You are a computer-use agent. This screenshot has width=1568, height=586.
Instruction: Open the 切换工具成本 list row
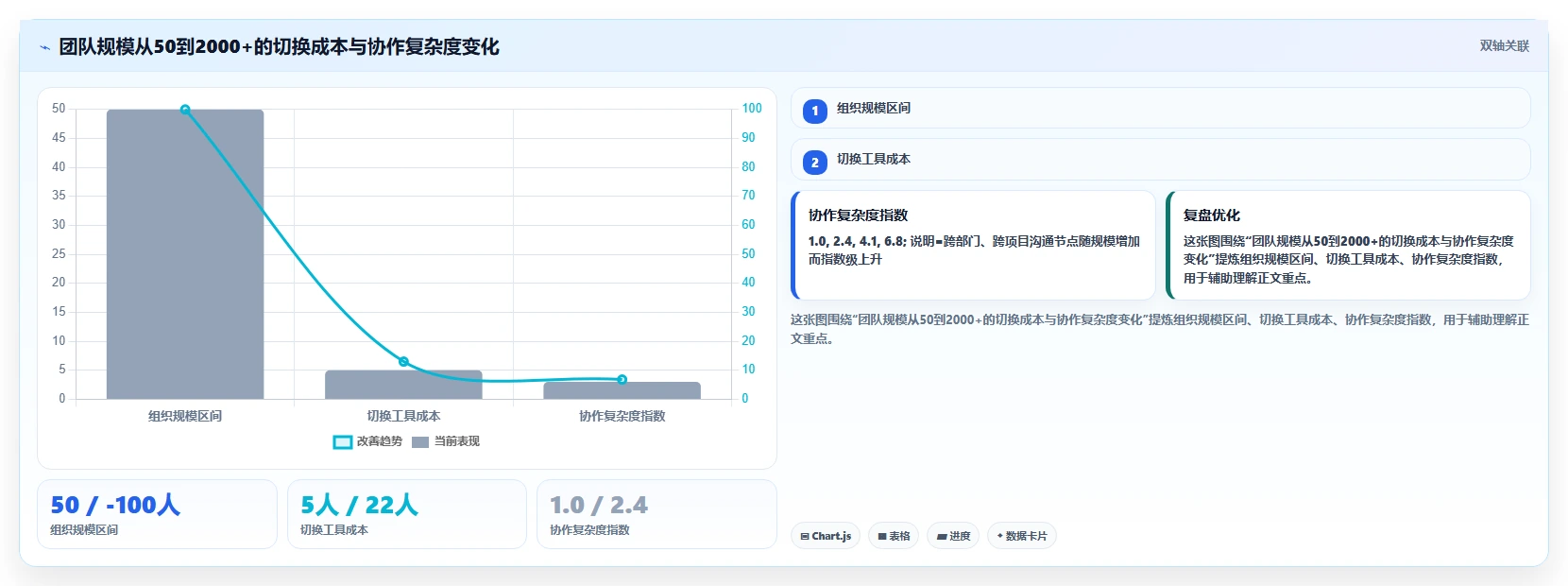pos(1160,159)
